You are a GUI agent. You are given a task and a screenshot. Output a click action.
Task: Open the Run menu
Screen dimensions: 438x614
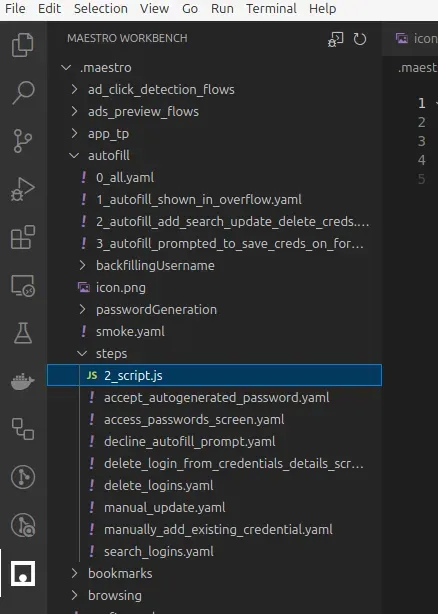[x=222, y=9]
